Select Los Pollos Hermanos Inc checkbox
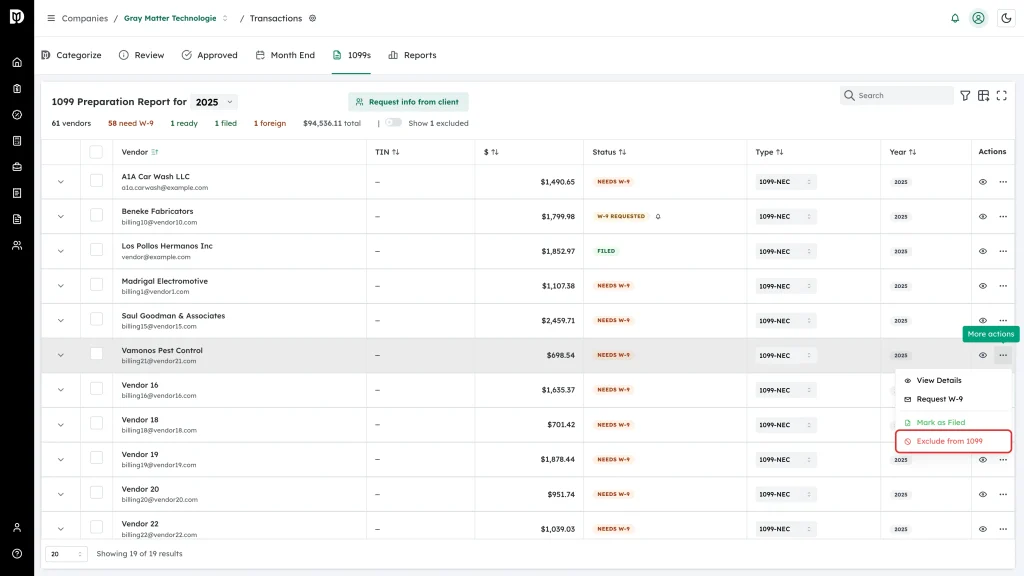 point(96,249)
